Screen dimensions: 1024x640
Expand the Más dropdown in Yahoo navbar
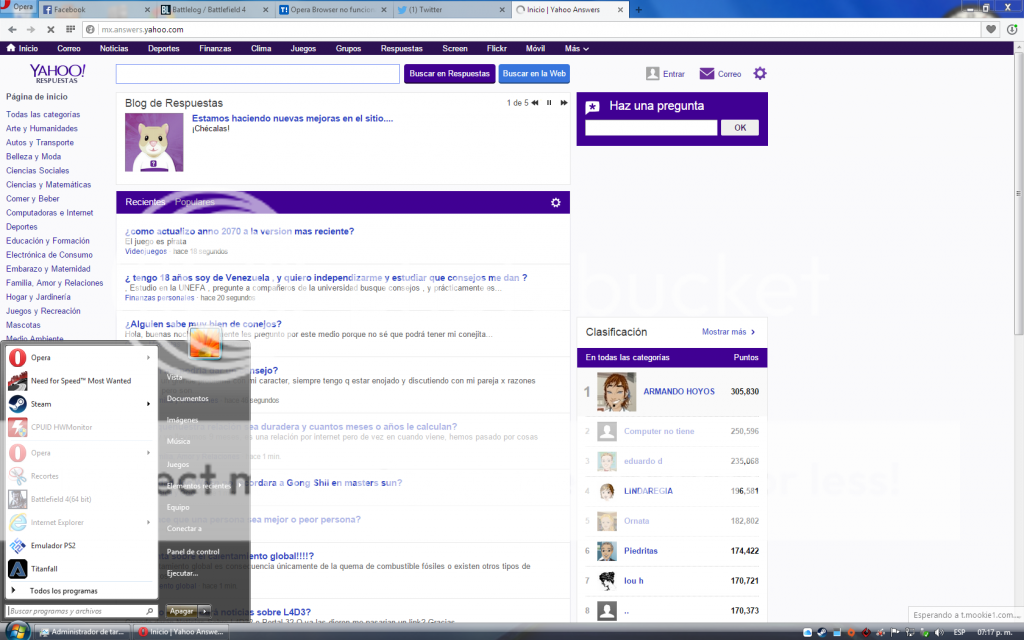tap(576, 48)
